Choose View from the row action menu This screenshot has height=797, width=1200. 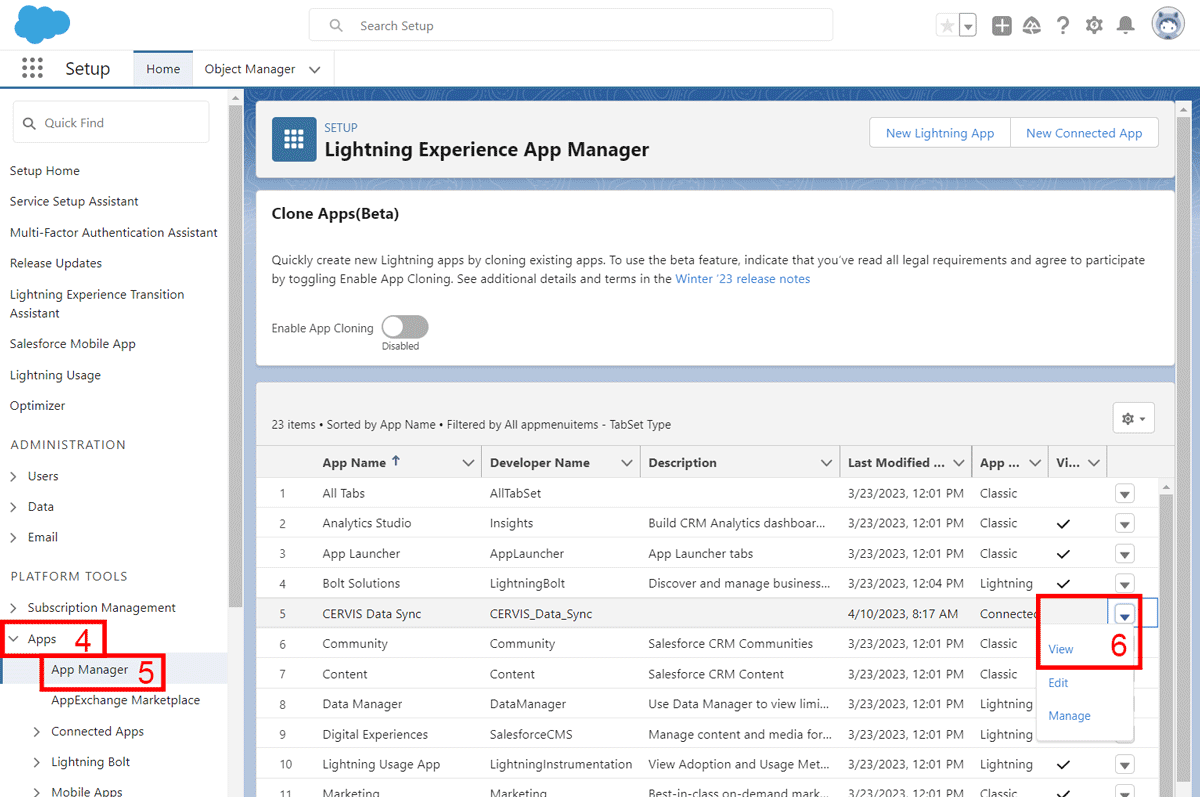pyautogui.click(x=1061, y=649)
